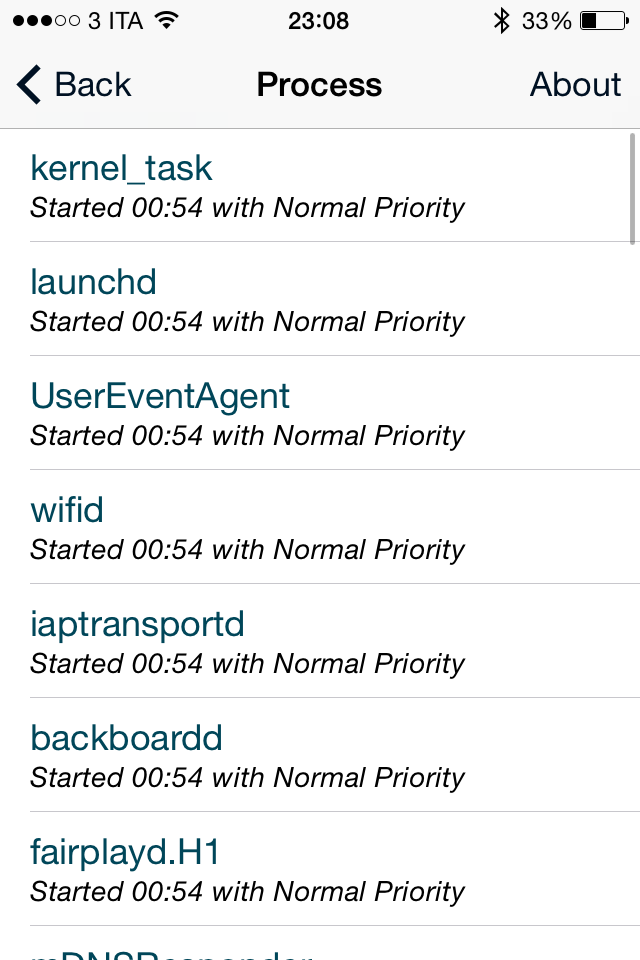
Task: Select the backboardd process entry
Action: pyautogui.click(x=320, y=755)
